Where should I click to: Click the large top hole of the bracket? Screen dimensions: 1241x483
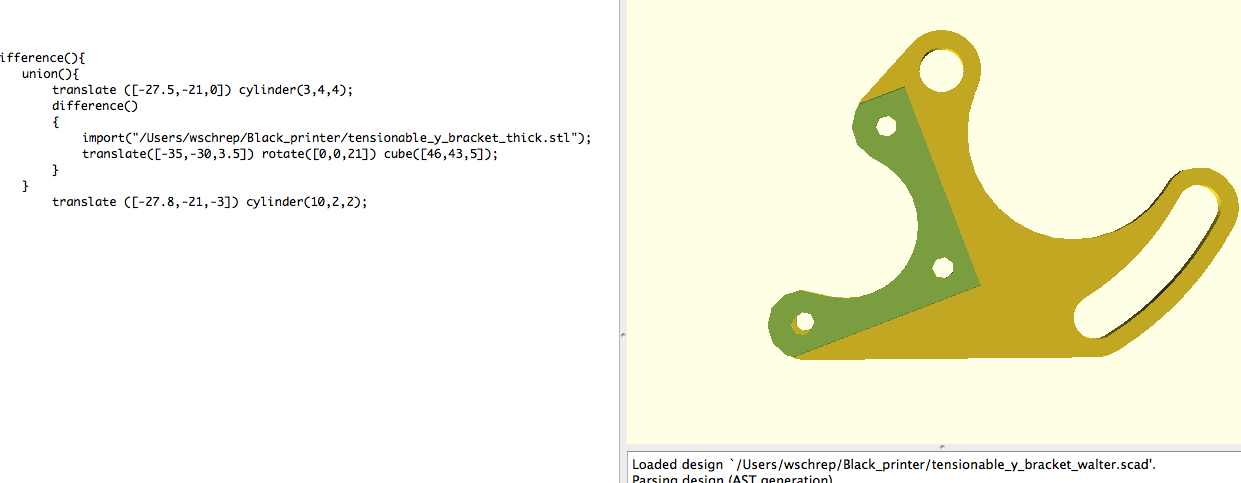point(941,70)
